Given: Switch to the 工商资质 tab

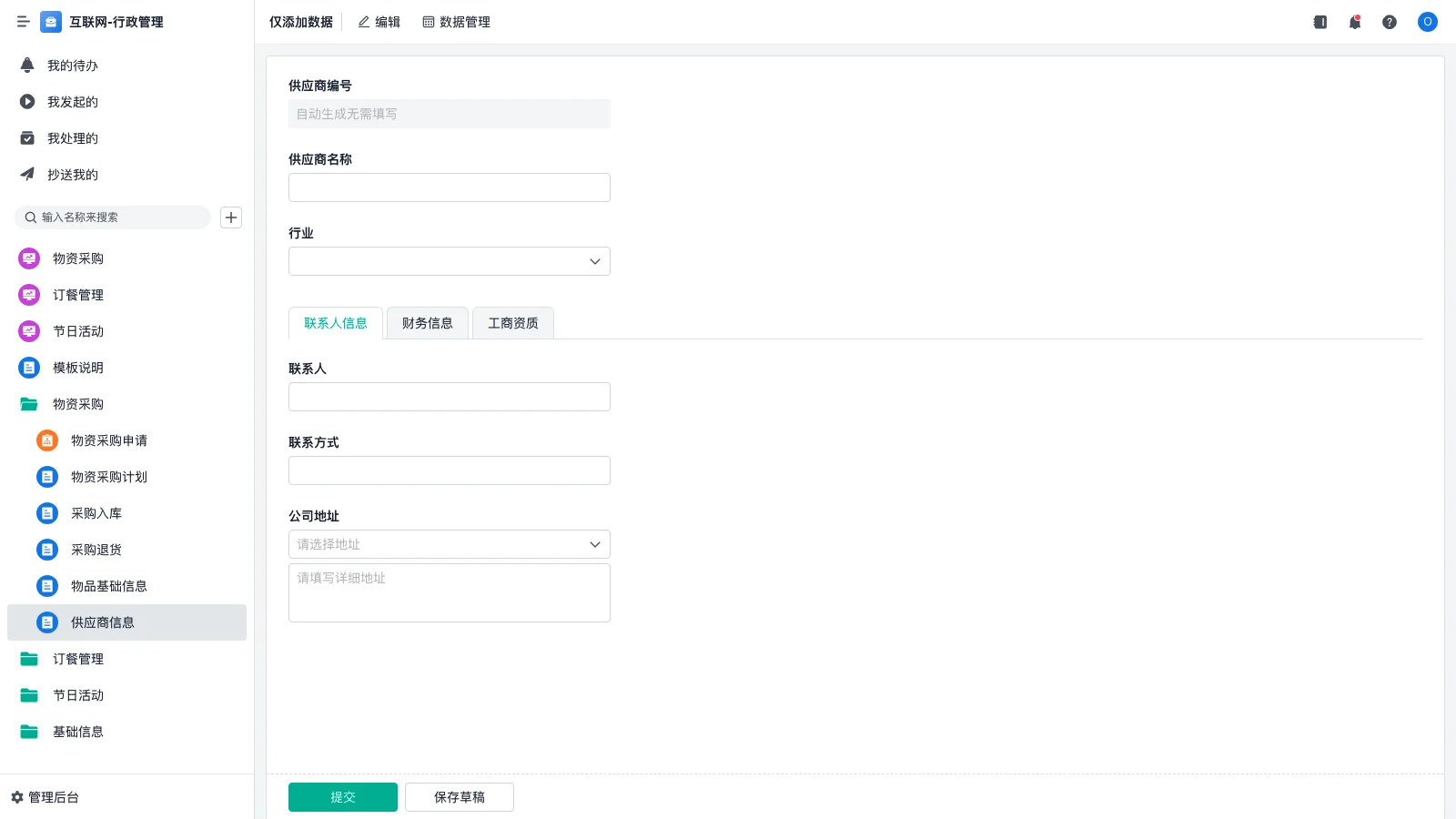Looking at the screenshot, I should (512, 323).
